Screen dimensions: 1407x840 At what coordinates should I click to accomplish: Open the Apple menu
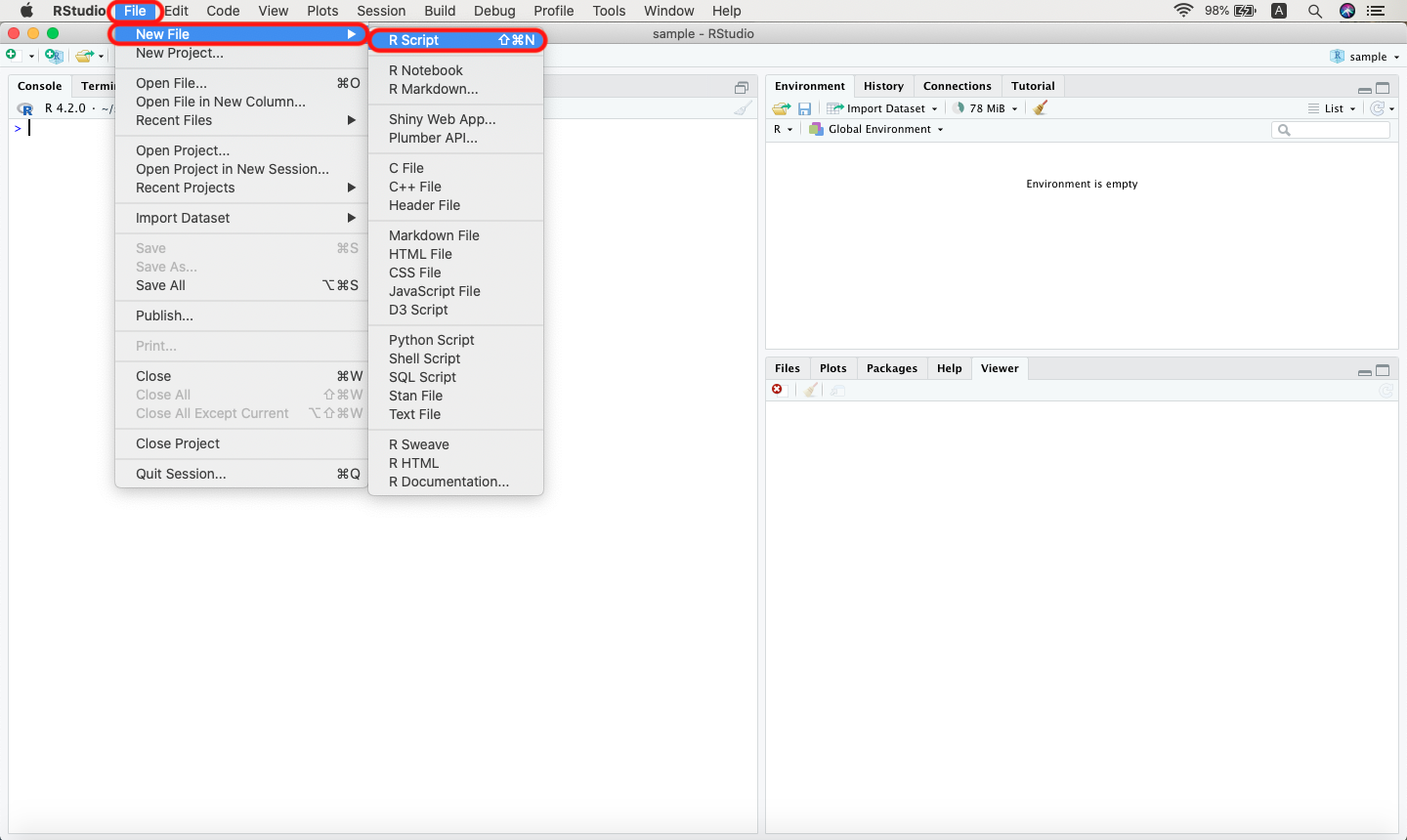[26, 11]
